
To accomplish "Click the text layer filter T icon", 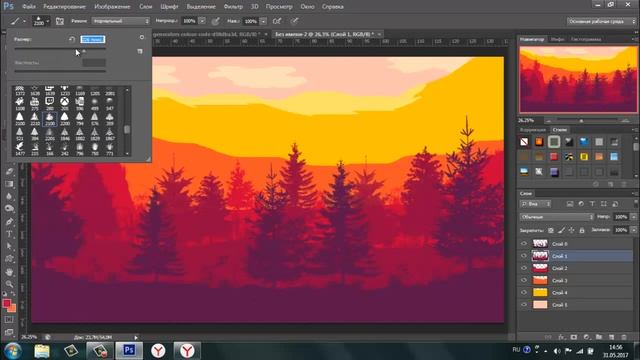I will pos(592,204).
